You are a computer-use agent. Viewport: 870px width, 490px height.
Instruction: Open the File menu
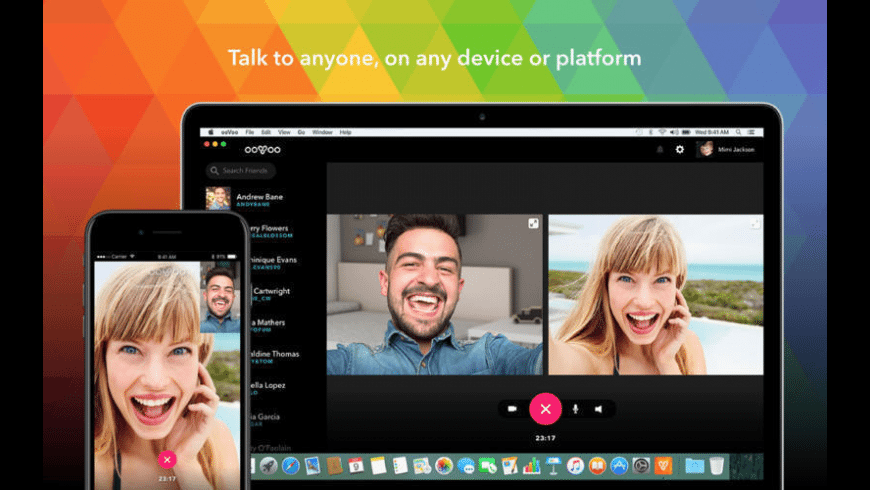pyautogui.click(x=250, y=133)
